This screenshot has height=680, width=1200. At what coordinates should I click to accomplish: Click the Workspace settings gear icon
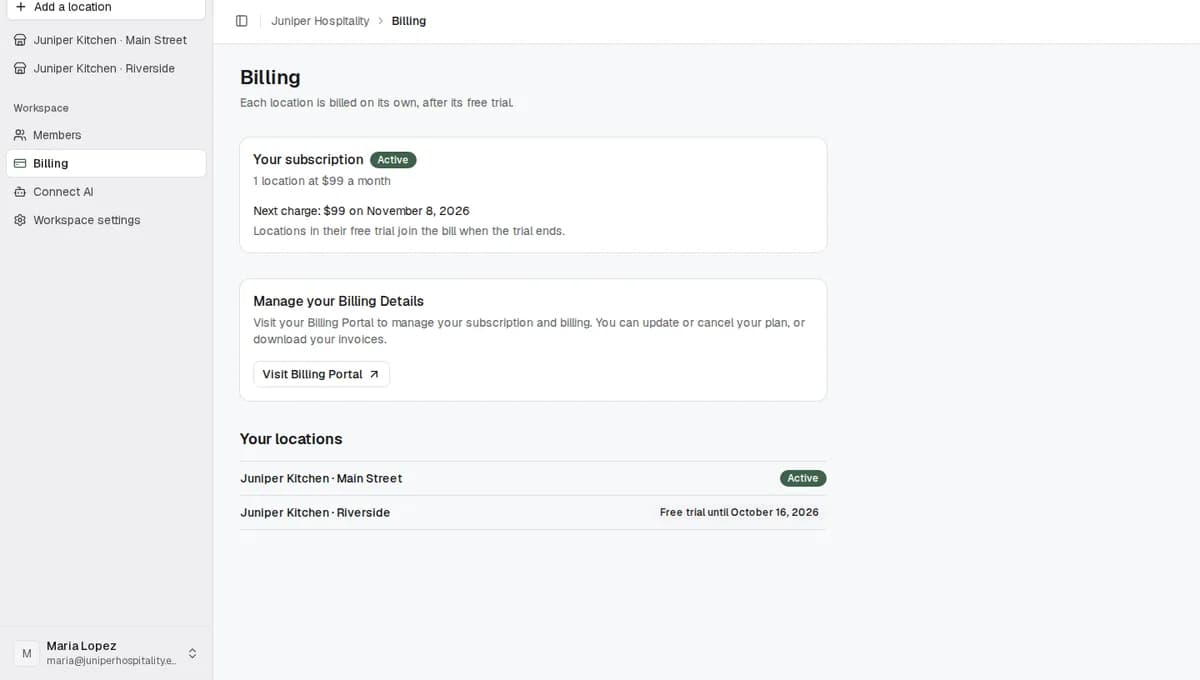(x=20, y=220)
